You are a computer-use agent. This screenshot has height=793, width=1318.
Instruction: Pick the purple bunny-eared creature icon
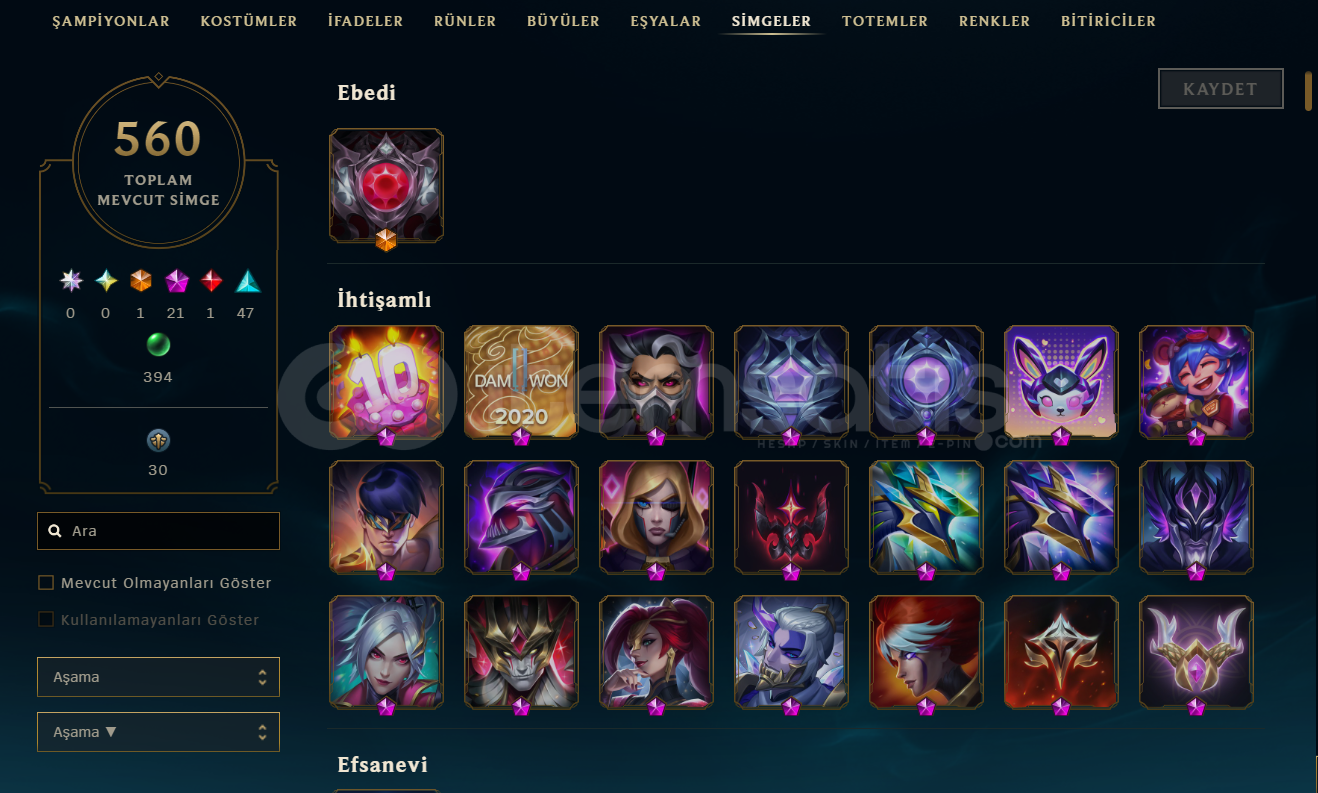pyautogui.click(x=1061, y=382)
